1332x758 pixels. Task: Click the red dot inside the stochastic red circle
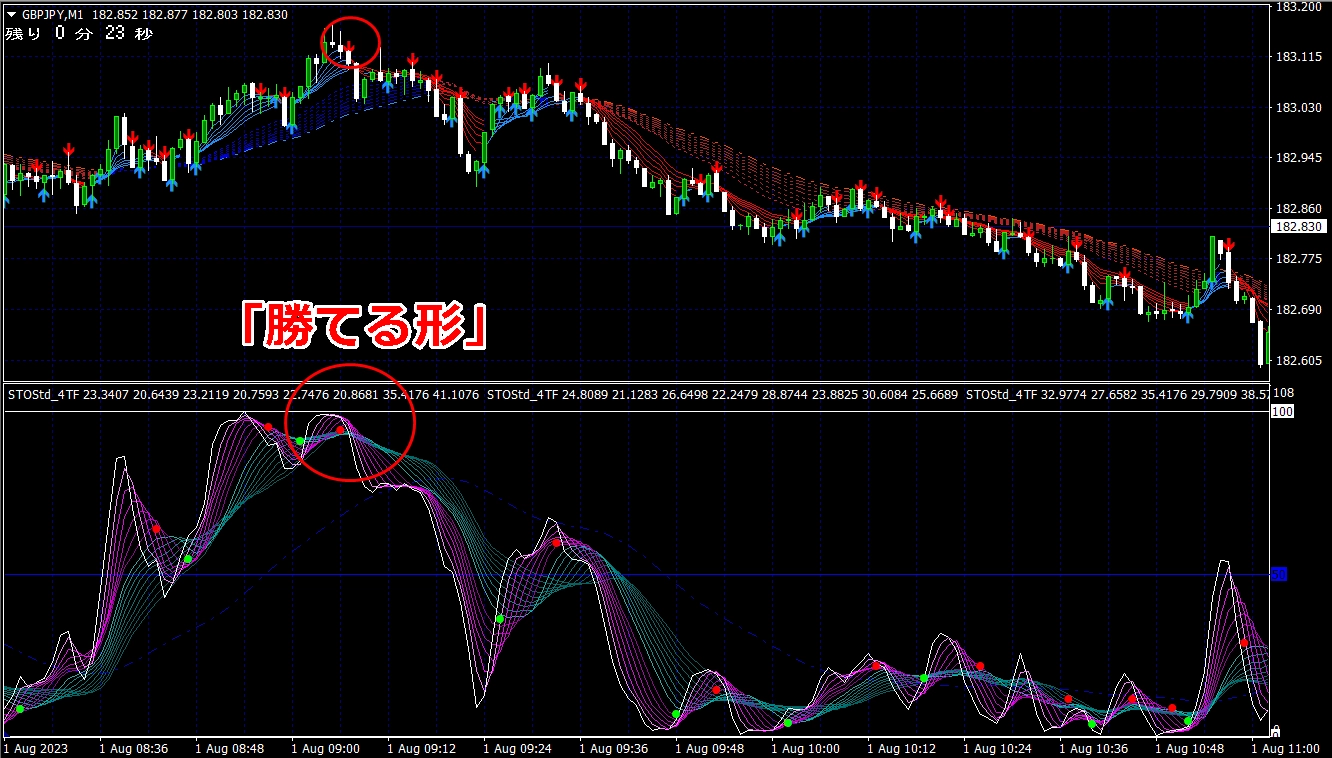(340, 430)
